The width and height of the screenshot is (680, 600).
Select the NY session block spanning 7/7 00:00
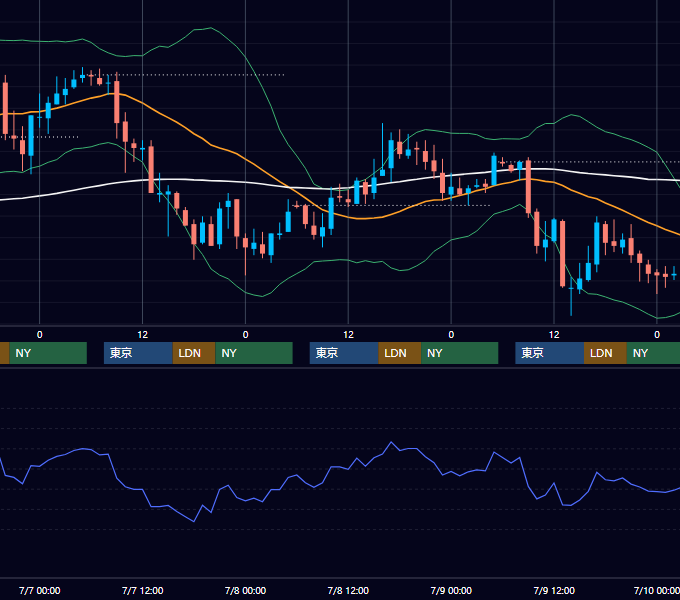click(48, 353)
